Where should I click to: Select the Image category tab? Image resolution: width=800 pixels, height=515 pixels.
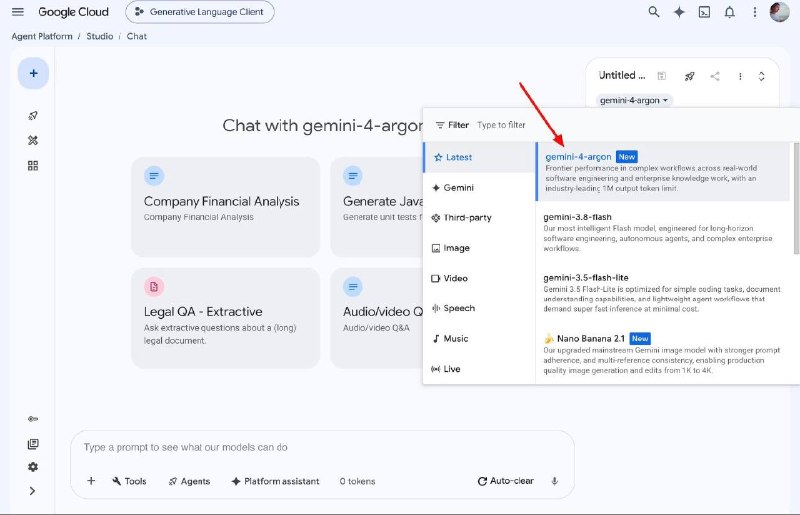click(x=479, y=248)
